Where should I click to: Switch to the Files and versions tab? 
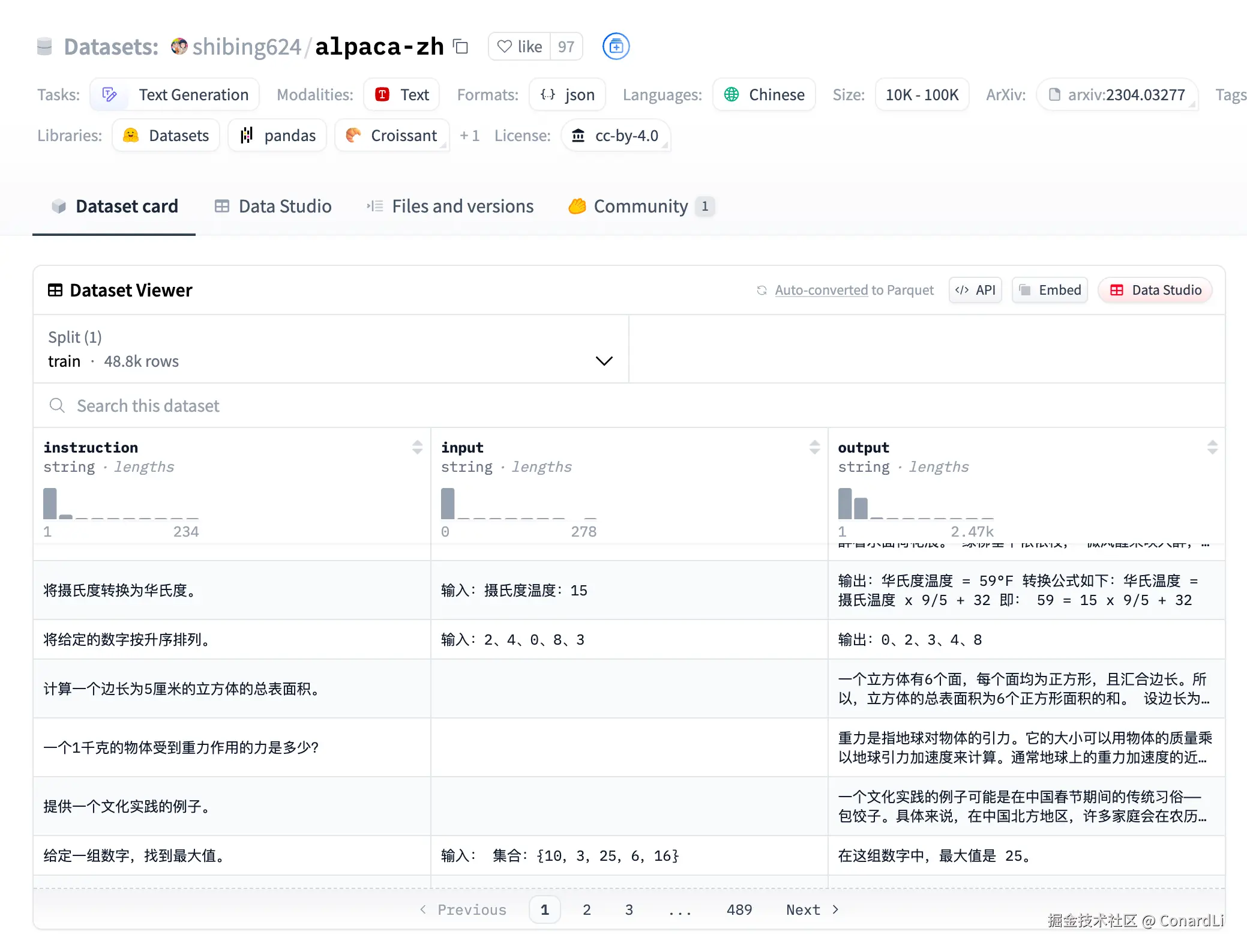tap(463, 206)
